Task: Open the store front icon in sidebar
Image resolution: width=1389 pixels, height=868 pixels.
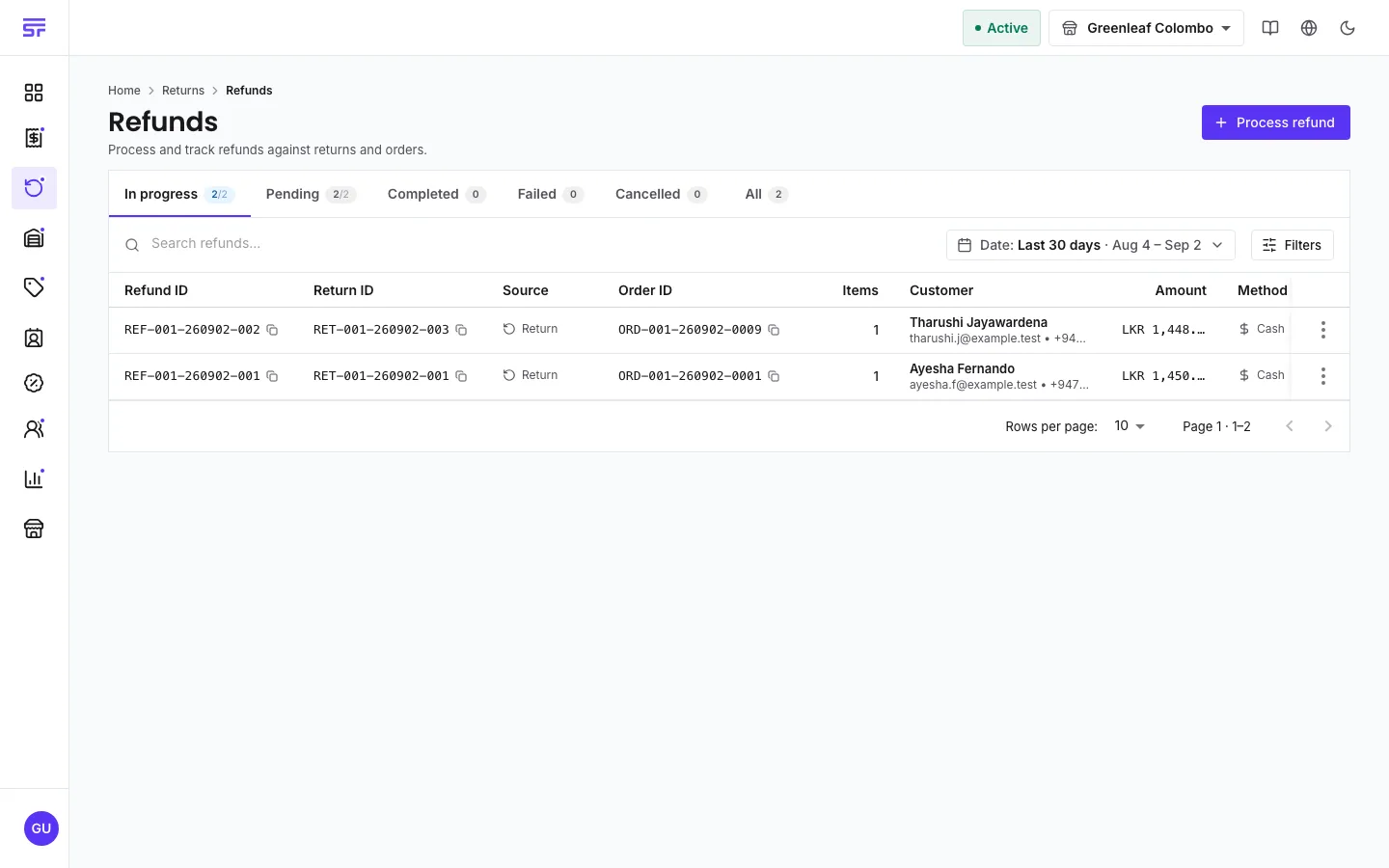Action: click(34, 529)
